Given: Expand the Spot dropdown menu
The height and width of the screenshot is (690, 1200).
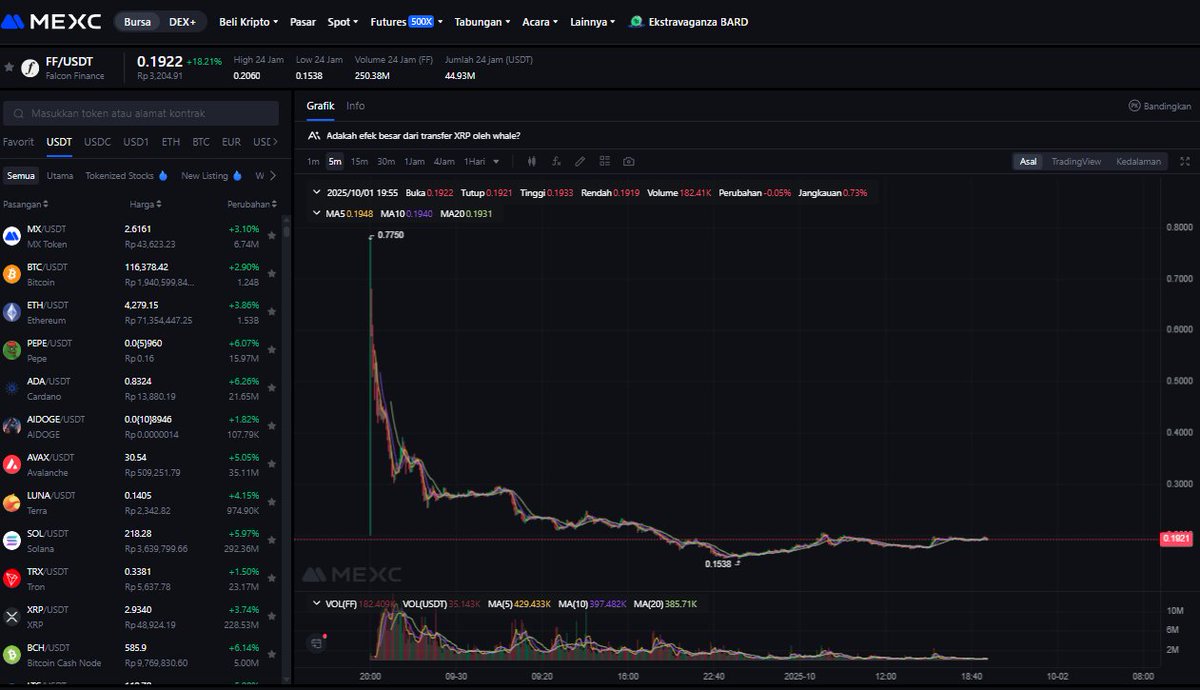Looking at the screenshot, I should point(344,21).
